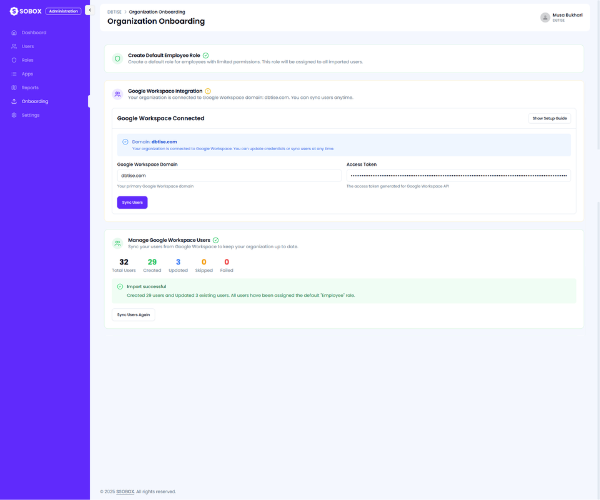Click the Show Setup Guide button
This screenshot has width=600, height=500.
(549, 119)
